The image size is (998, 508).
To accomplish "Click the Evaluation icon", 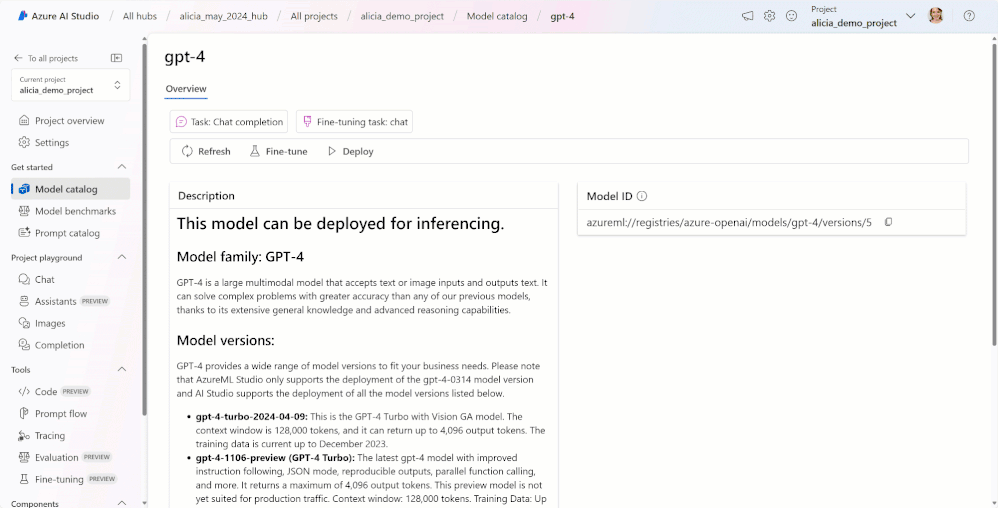I will (x=24, y=457).
